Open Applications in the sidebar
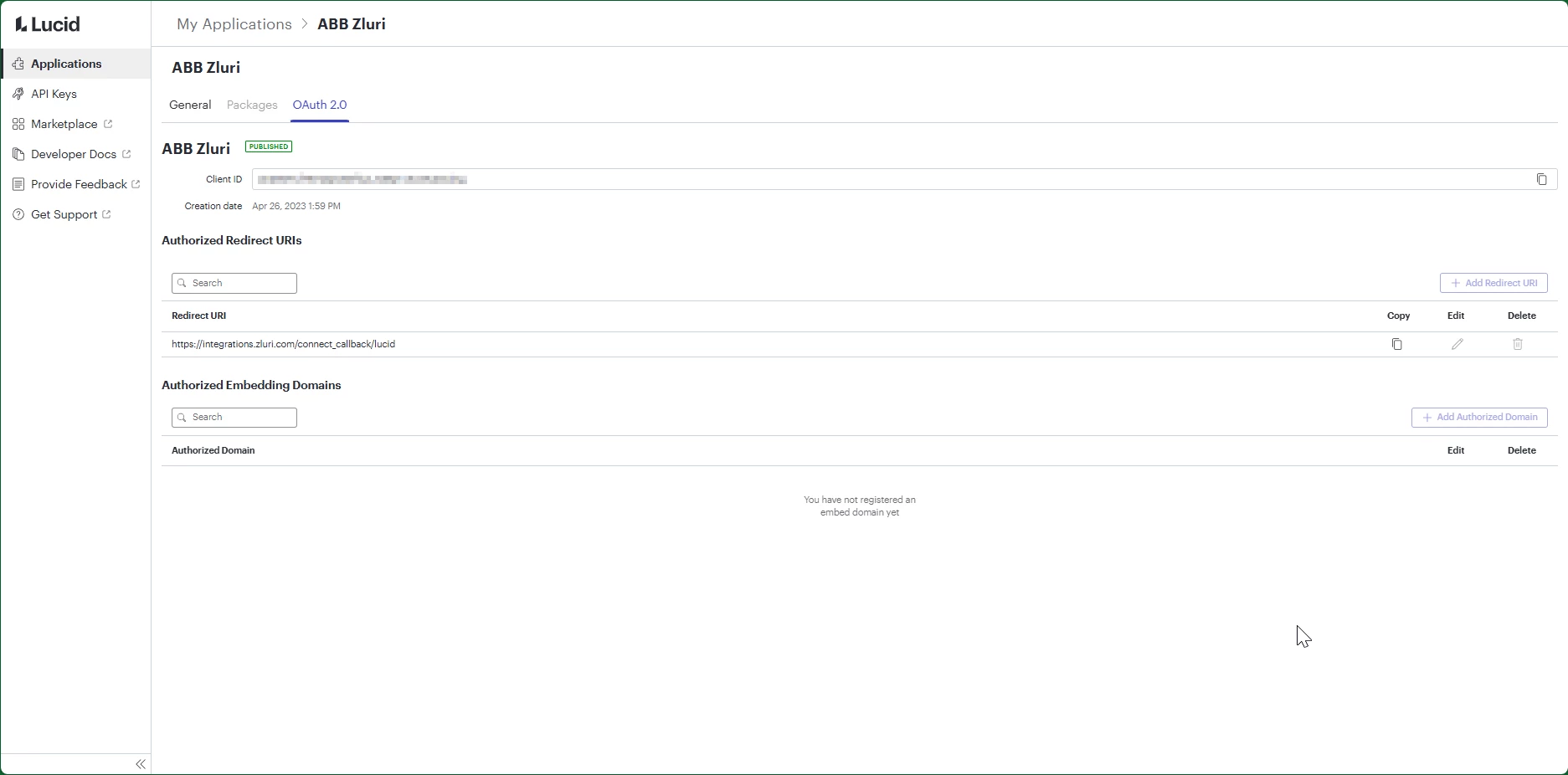 pyautogui.click(x=75, y=64)
